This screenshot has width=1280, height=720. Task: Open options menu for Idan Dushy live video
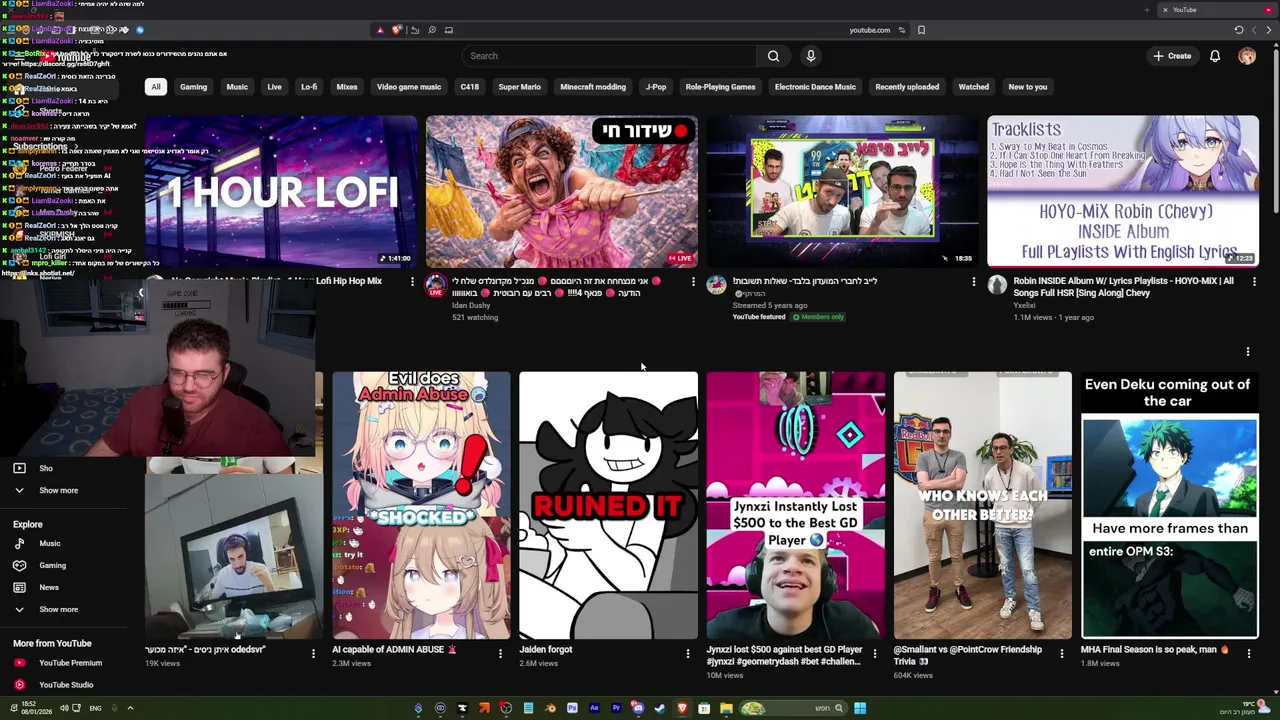(x=693, y=282)
